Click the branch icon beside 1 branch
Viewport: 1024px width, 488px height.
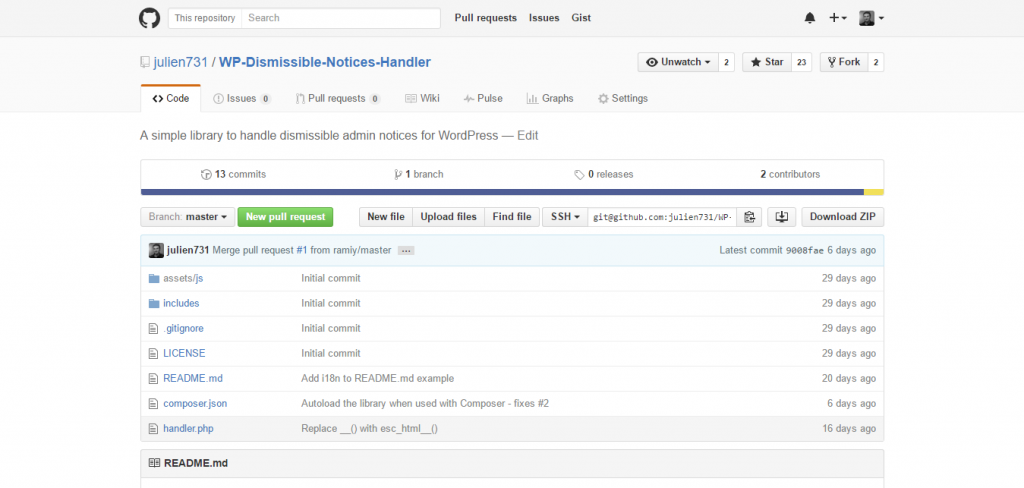click(x=398, y=174)
